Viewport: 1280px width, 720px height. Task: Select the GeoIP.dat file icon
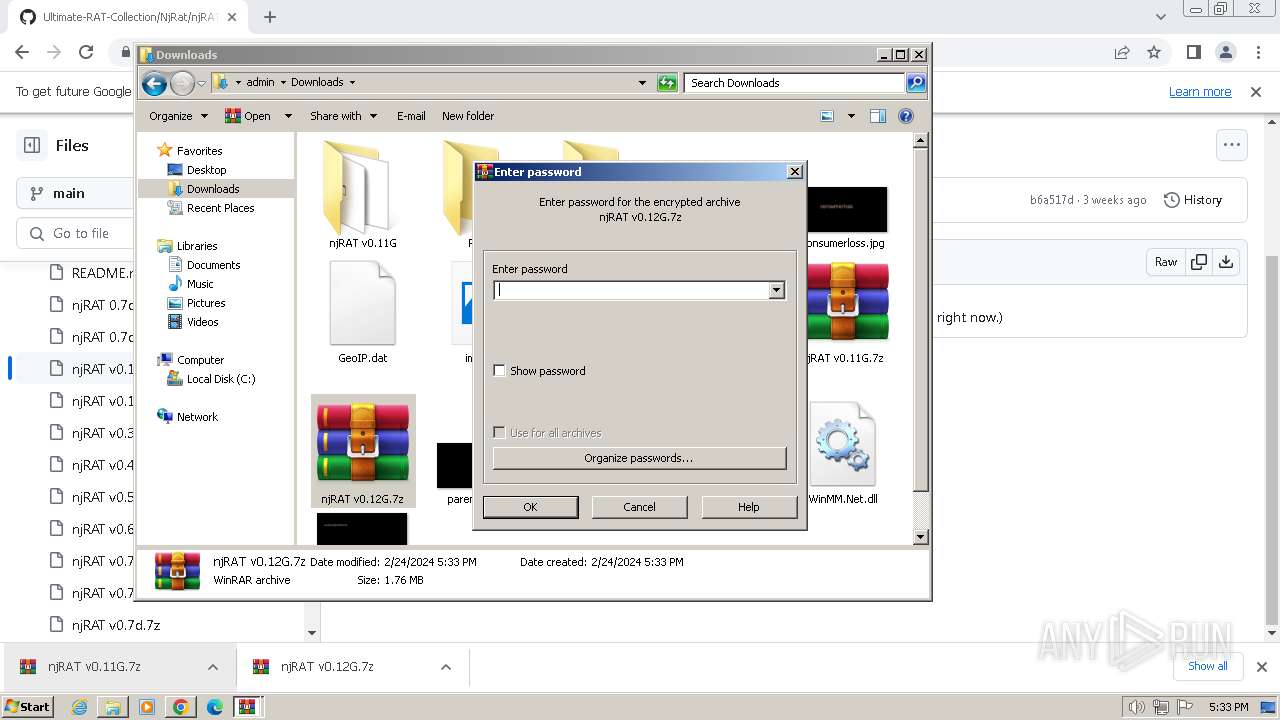point(363,303)
